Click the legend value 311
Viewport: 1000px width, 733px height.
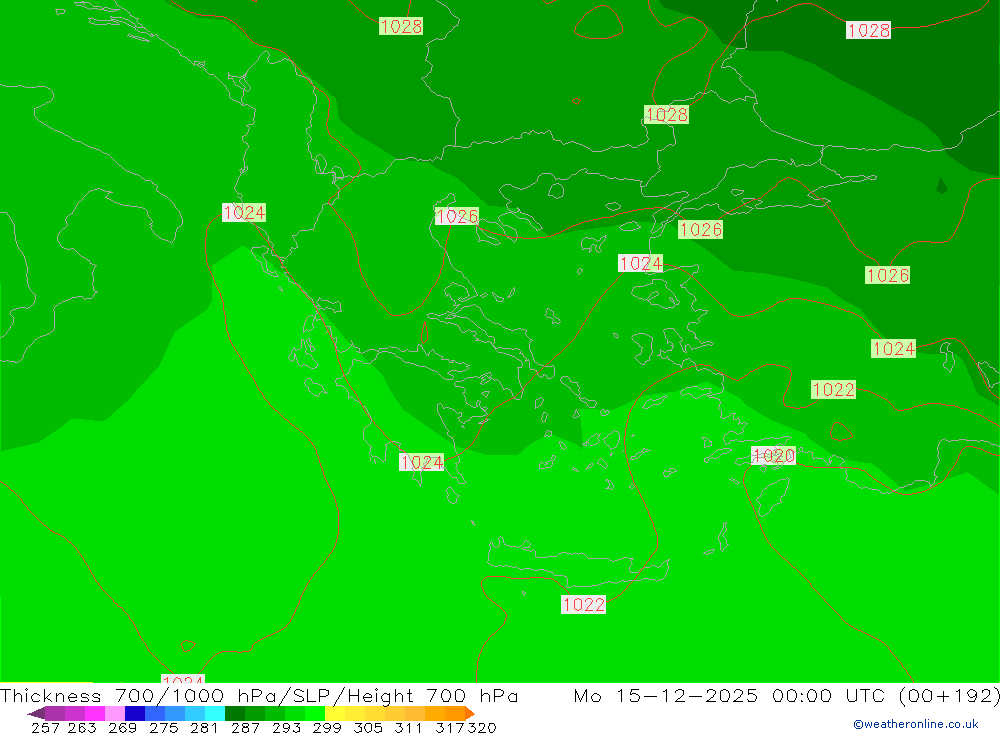click(x=408, y=728)
